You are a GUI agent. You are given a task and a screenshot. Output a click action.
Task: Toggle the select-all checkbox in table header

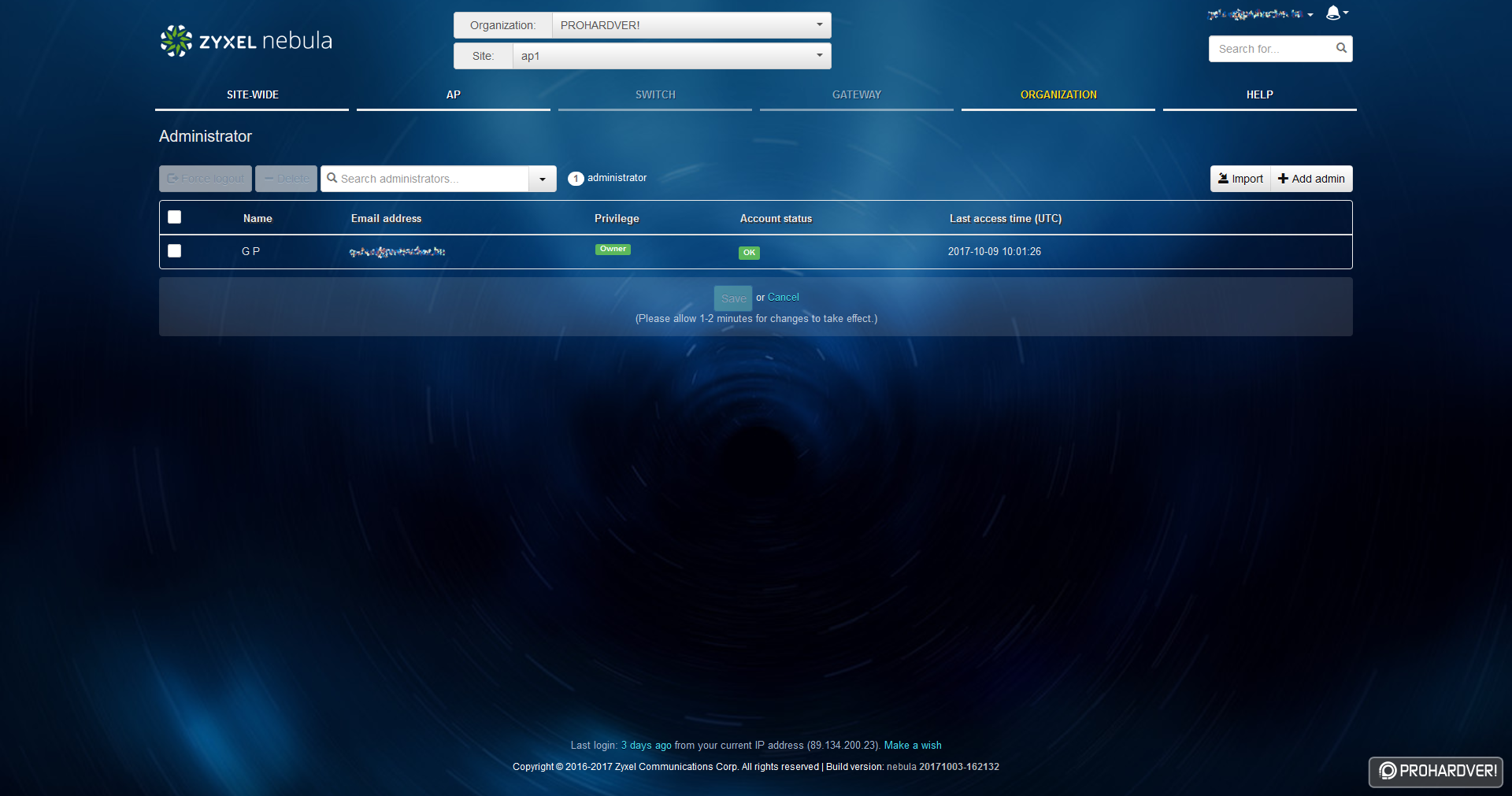tap(175, 217)
